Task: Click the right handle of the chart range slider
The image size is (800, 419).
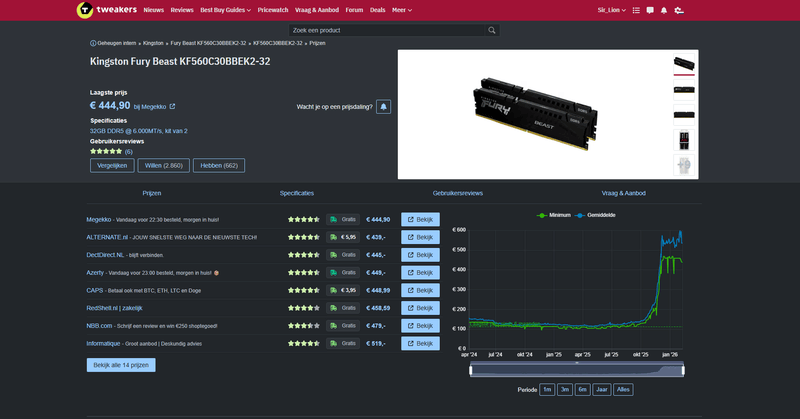Action: click(x=683, y=370)
